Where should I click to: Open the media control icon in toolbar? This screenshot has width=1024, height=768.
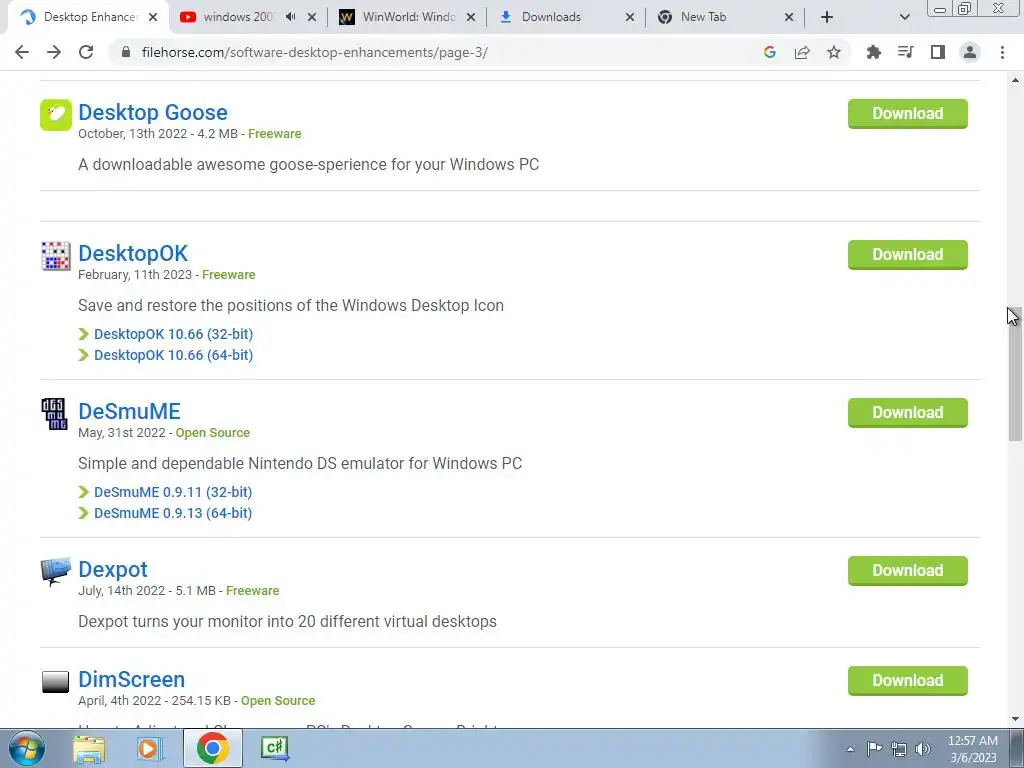(x=905, y=52)
